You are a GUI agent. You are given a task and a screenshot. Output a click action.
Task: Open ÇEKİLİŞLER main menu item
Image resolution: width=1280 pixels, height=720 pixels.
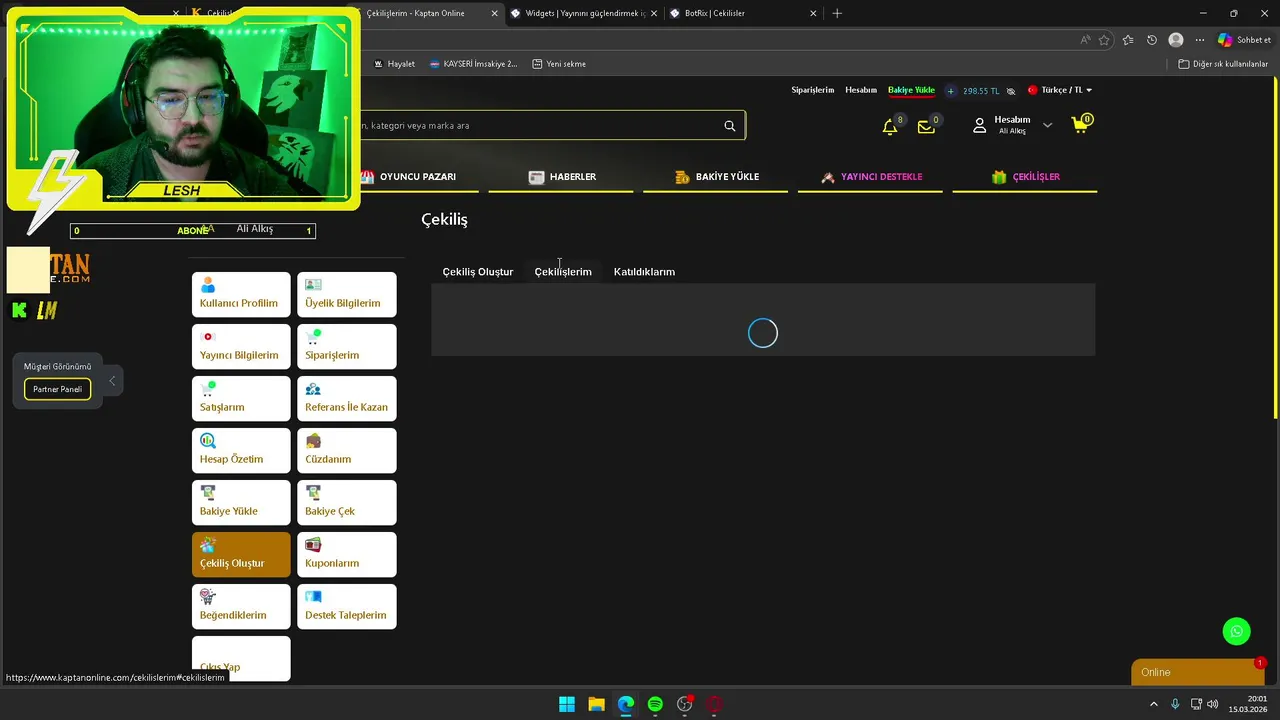pos(1025,177)
